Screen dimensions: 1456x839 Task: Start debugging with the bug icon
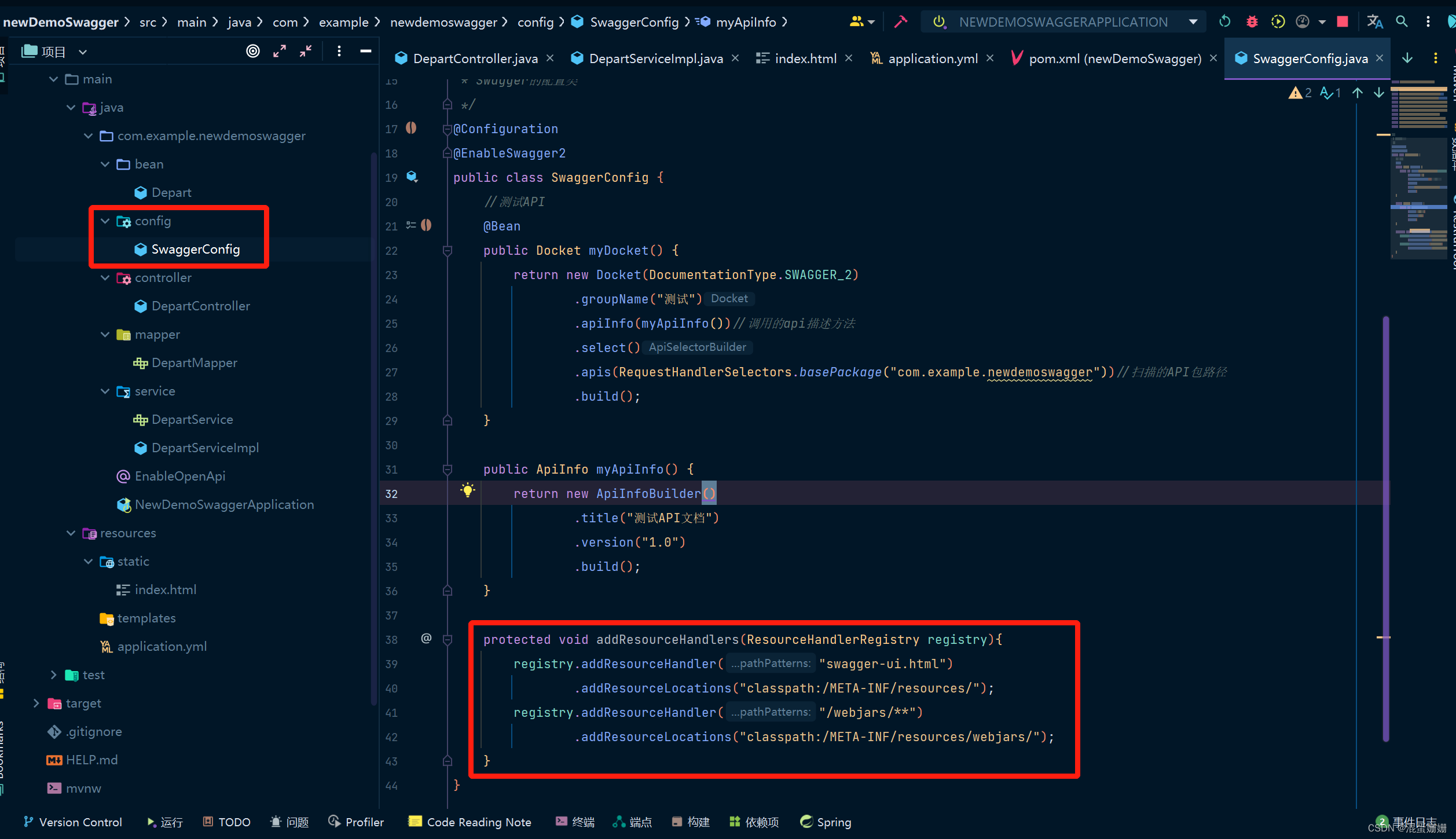point(1252,21)
